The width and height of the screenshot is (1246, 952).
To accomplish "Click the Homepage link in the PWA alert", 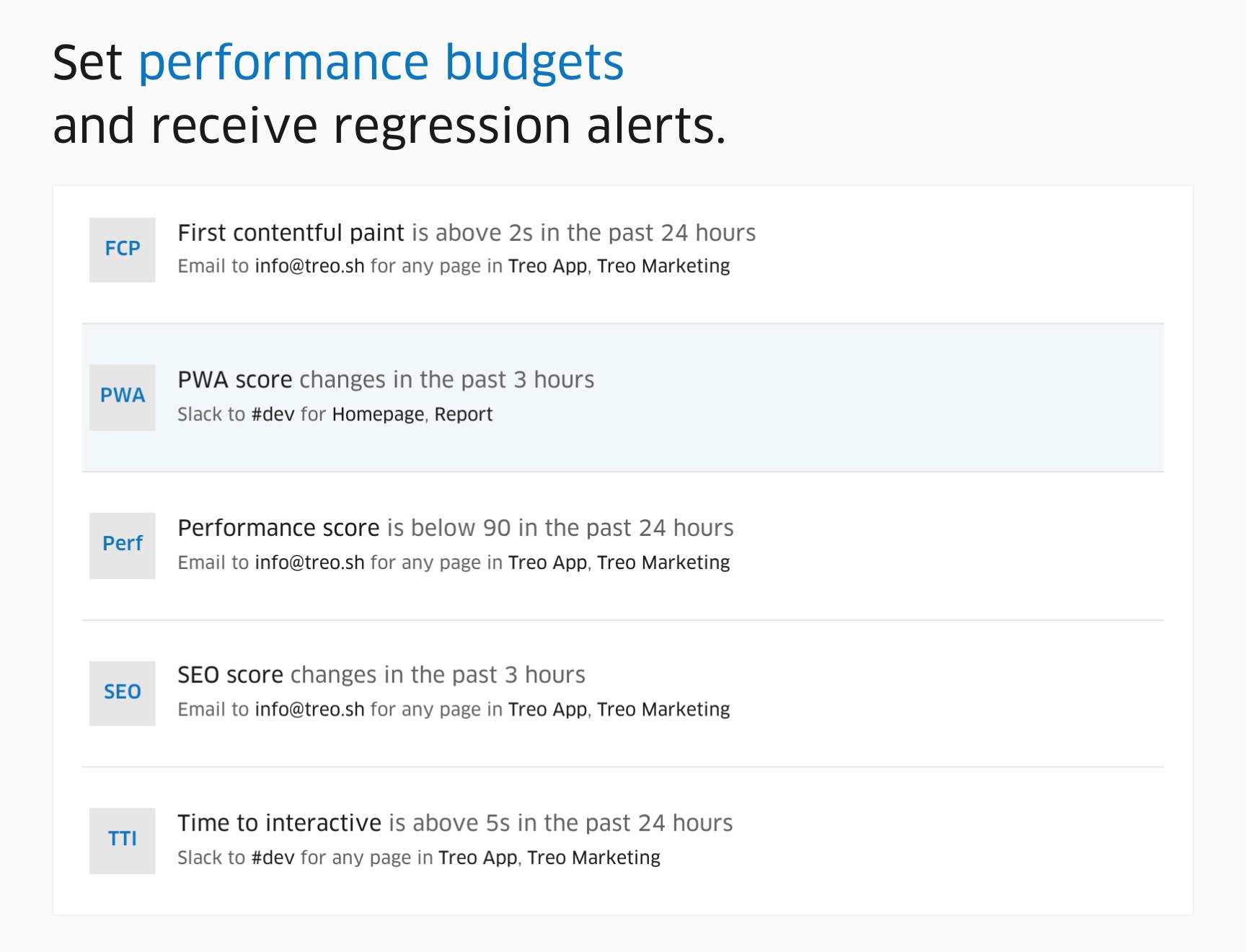I will point(379,415).
